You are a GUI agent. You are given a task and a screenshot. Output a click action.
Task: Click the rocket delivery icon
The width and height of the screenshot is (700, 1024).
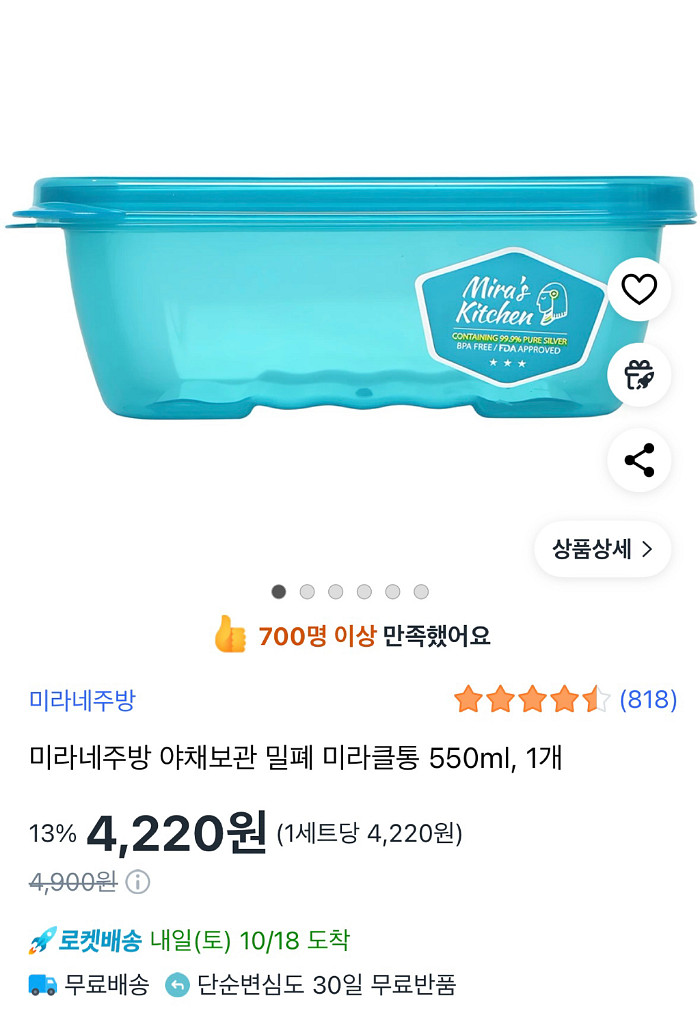pos(42,941)
